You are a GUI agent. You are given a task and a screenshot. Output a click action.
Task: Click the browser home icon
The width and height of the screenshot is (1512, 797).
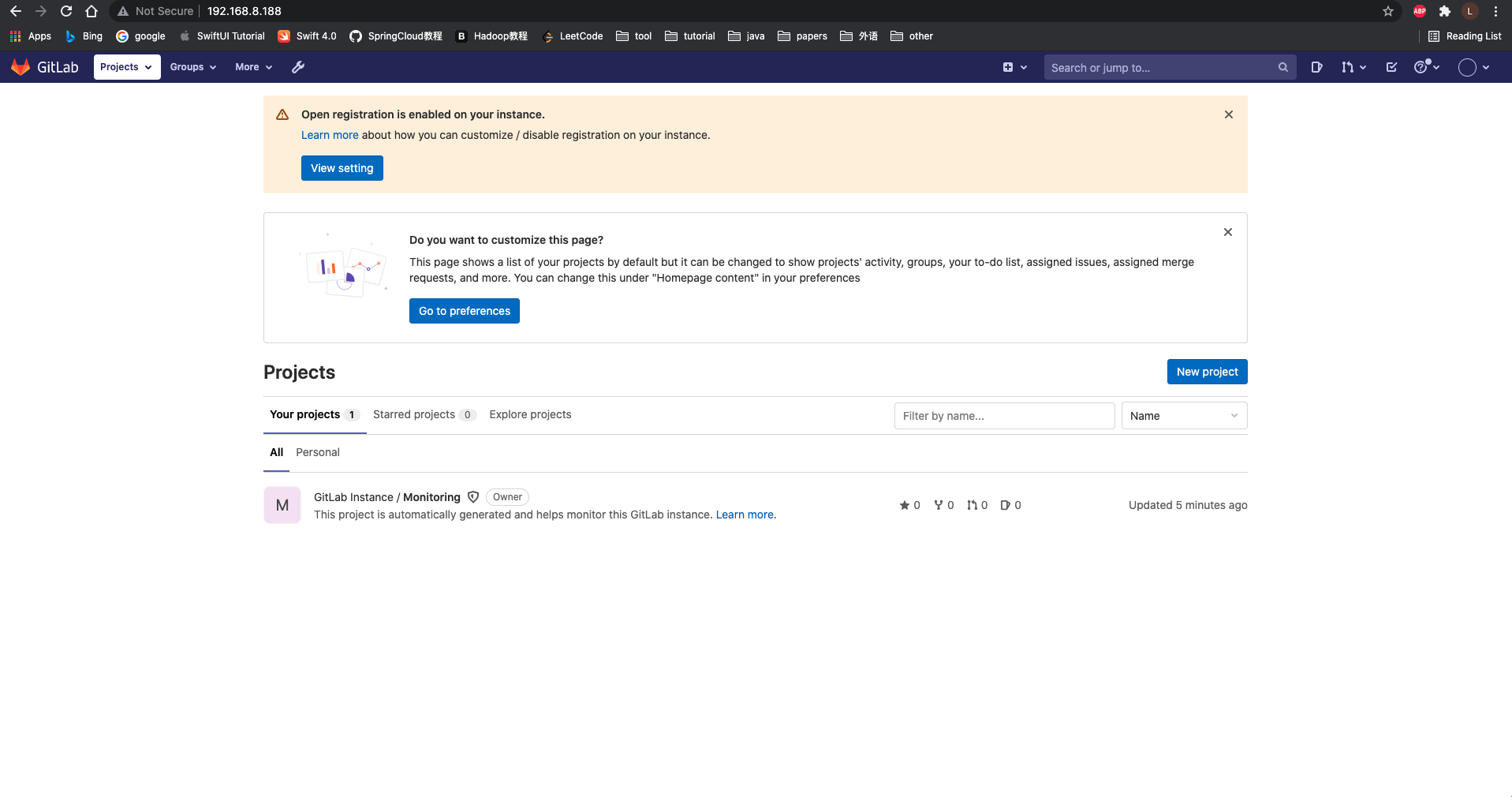[x=91, y=11]
